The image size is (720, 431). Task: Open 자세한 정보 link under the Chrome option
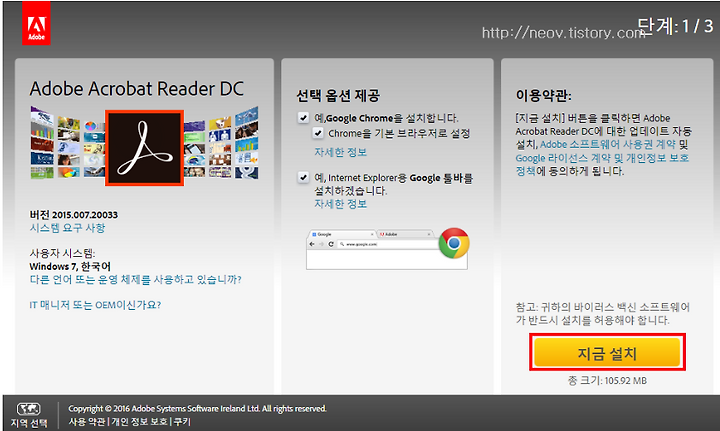[x=340, y=152]
